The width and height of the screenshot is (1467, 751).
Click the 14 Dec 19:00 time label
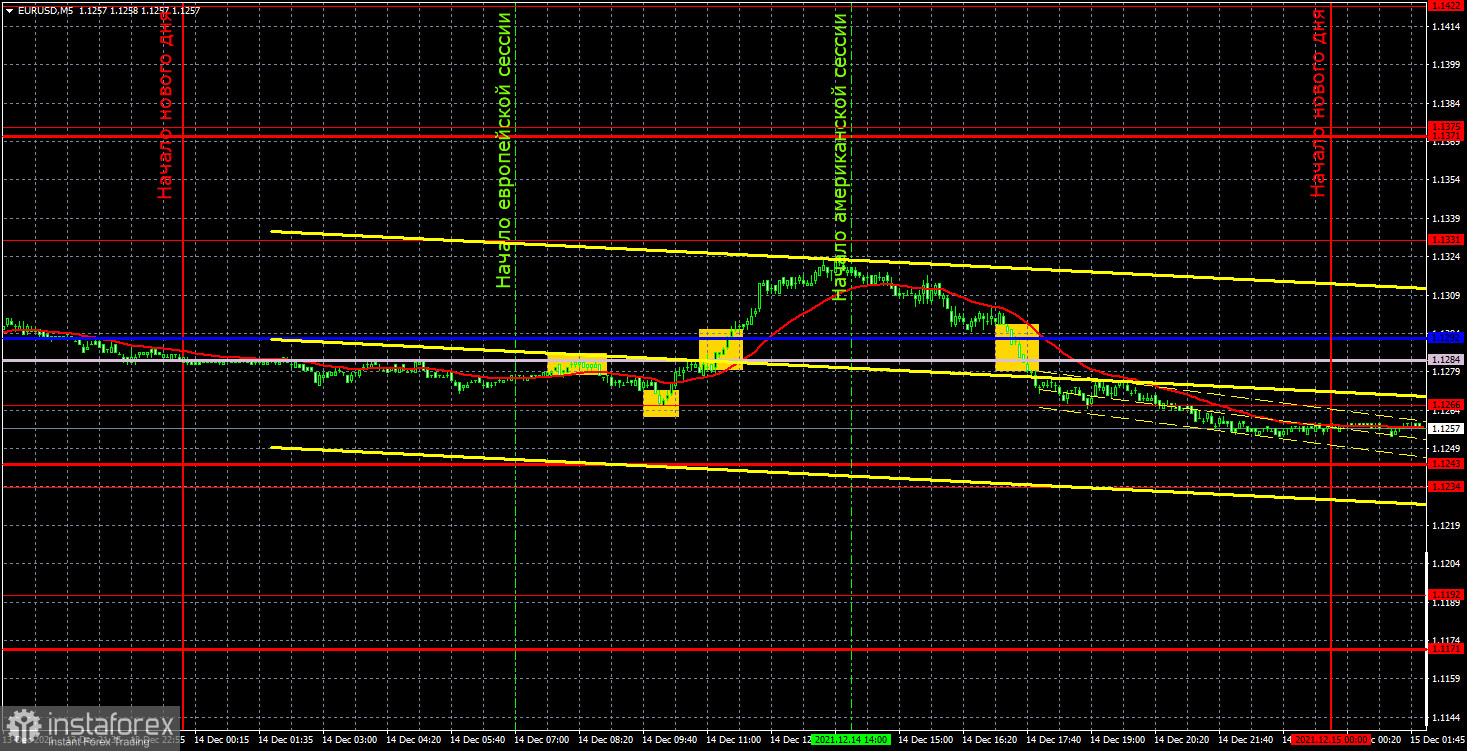[x=1119, y=740]
